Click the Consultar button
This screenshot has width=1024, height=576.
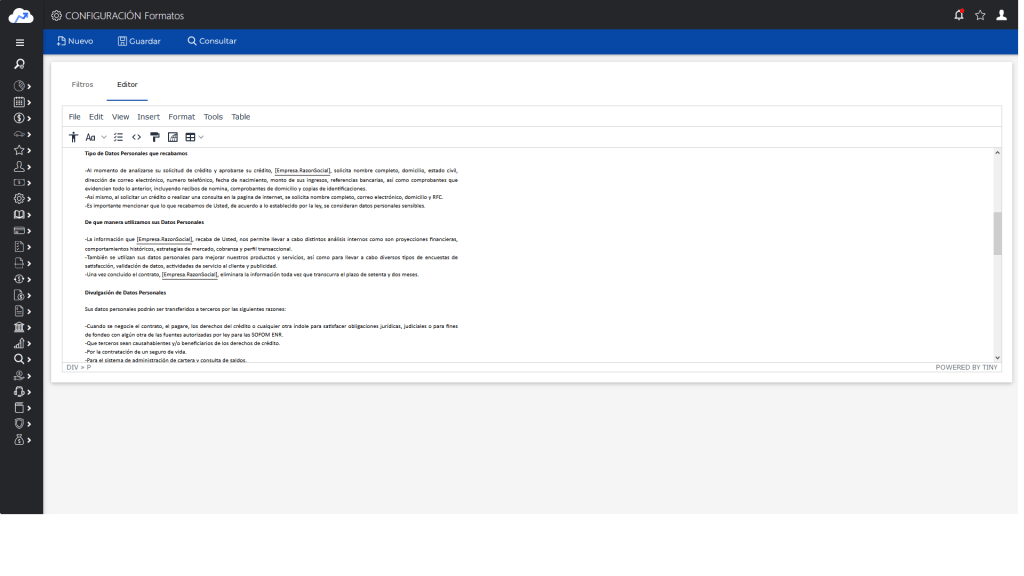point(212,41)
